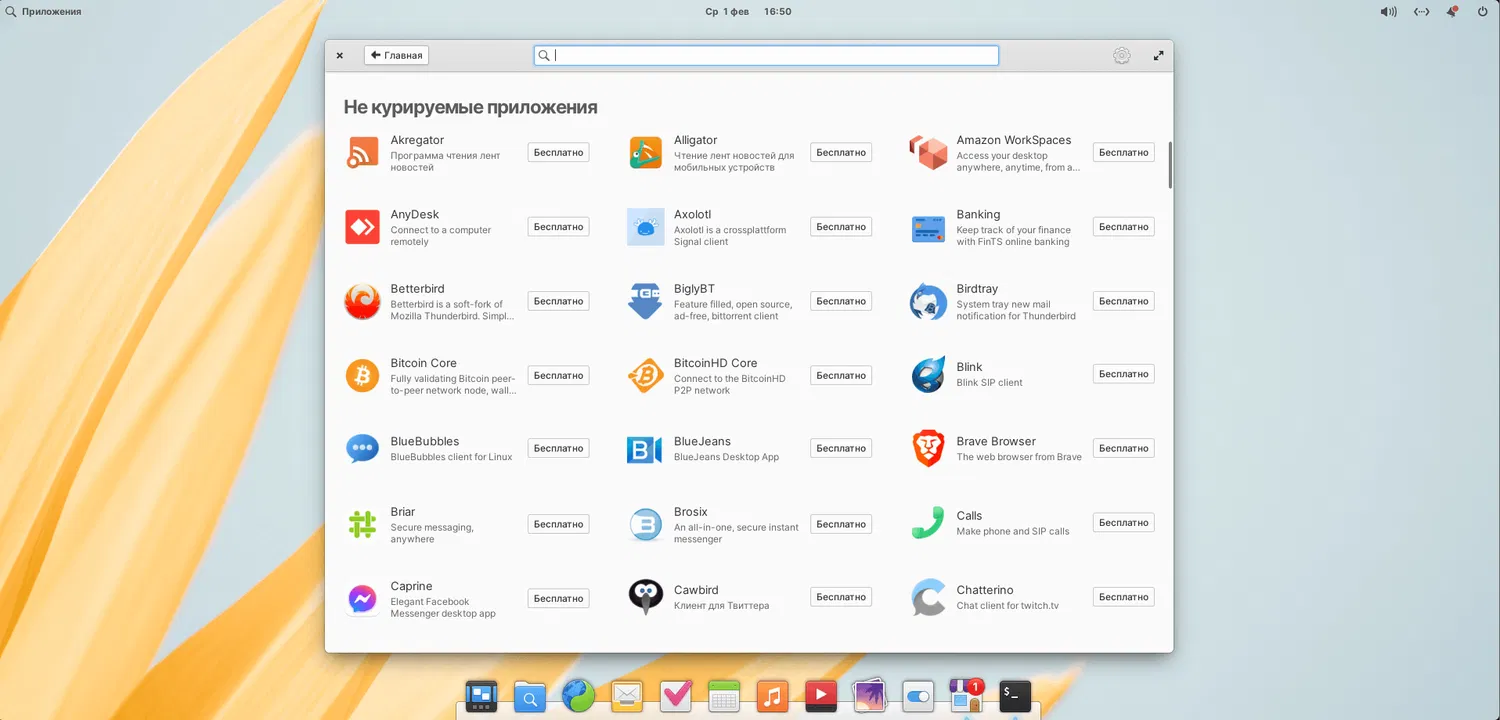
Task: Click the Axolotl app icon
Action: 645,227
